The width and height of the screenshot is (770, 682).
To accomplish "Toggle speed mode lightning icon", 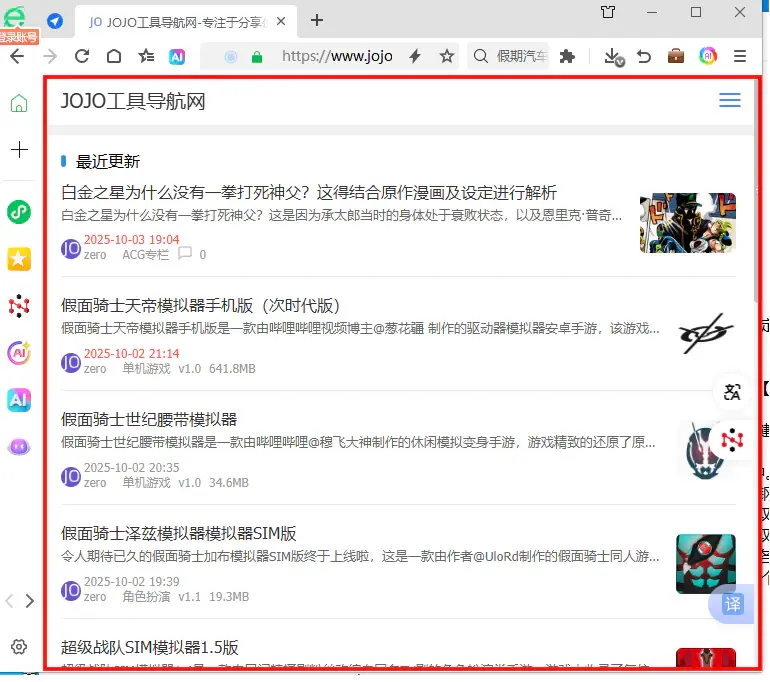I will click(414, 57).
